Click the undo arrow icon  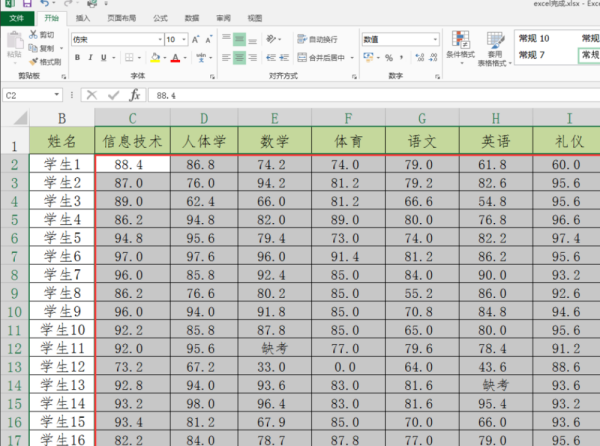pos(45,5)
